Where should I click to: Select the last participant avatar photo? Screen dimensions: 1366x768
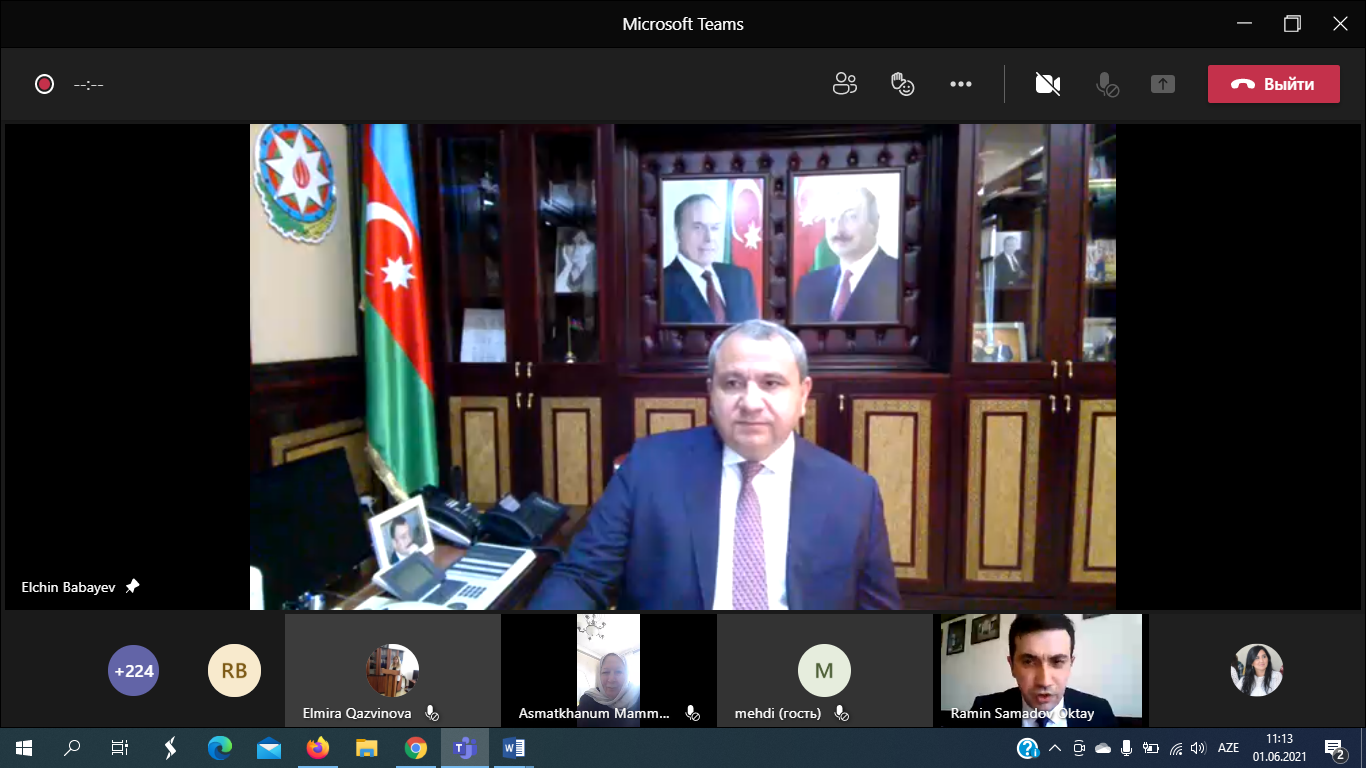1256,670
